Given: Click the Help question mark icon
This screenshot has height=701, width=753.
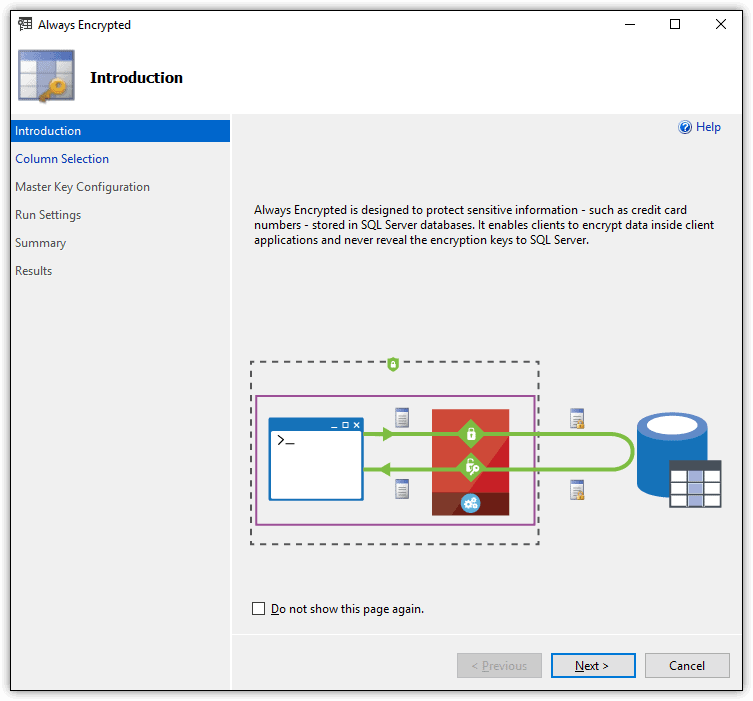Looking at the screenshot, I should click(x=685, y=127).
